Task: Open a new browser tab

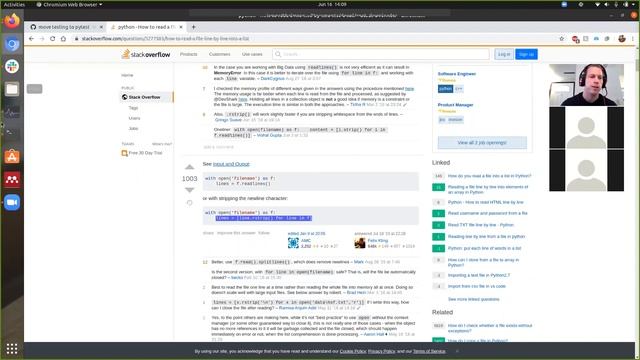Action: coord(193,27)
